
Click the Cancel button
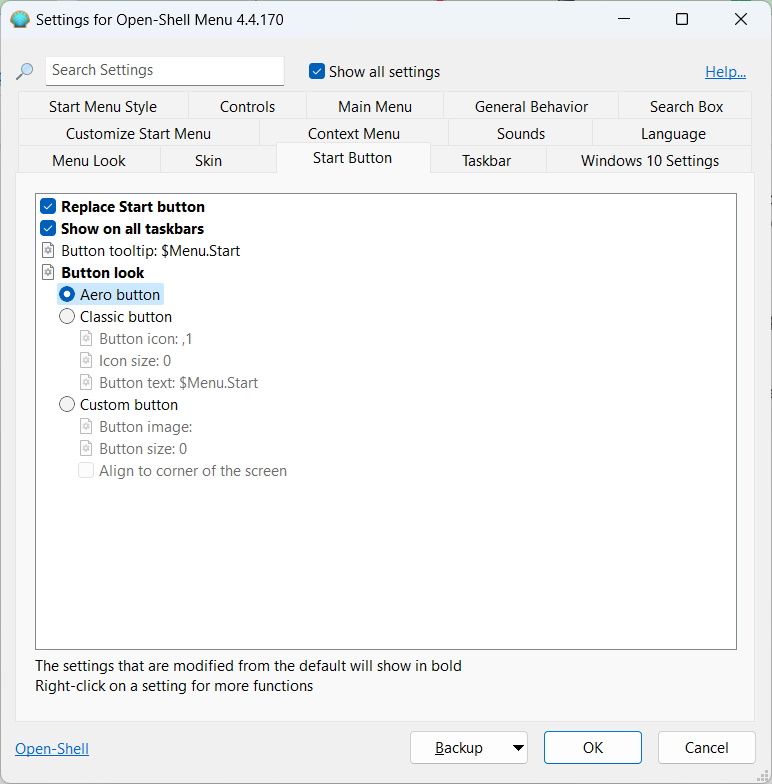706,748
